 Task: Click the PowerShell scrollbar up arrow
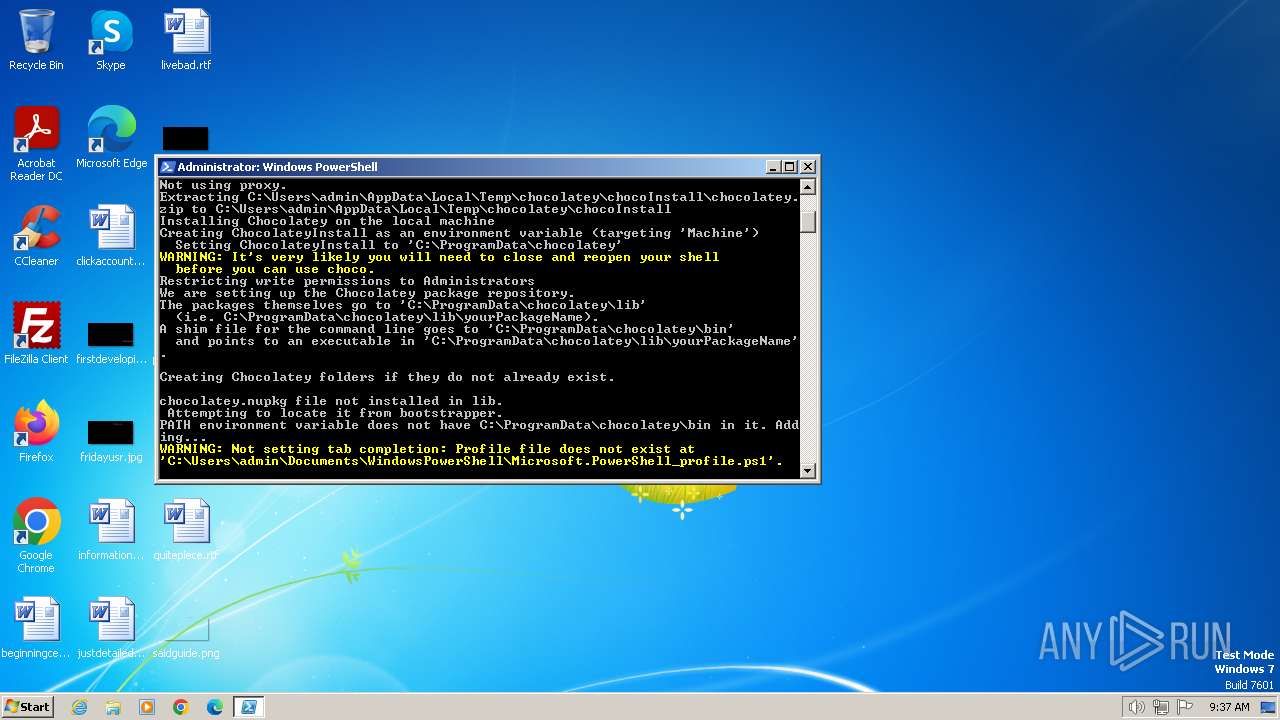coord(808,186)
